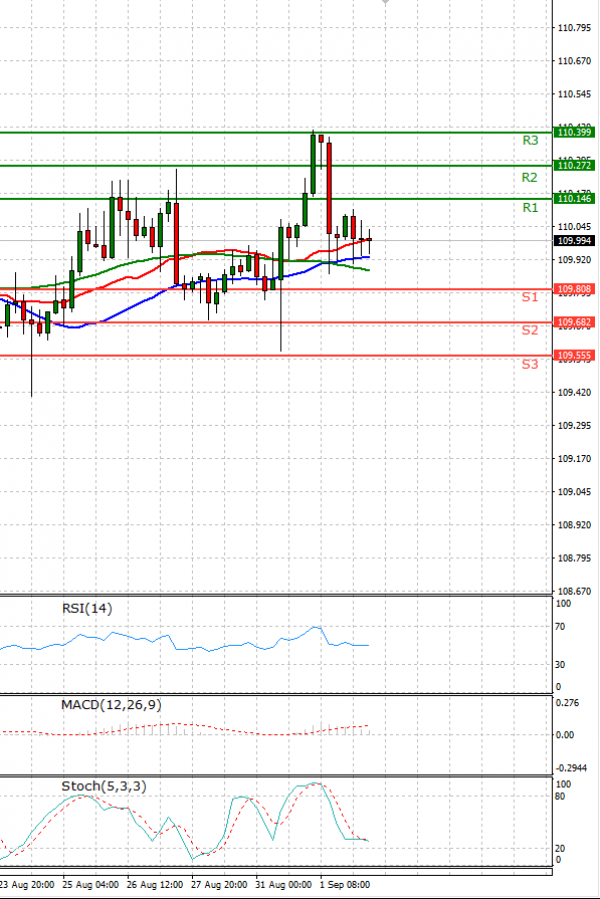Image resolution: width=600 pixels, height=899 pixels.
Task: Select the S1 support label
Action: point(530,297)
